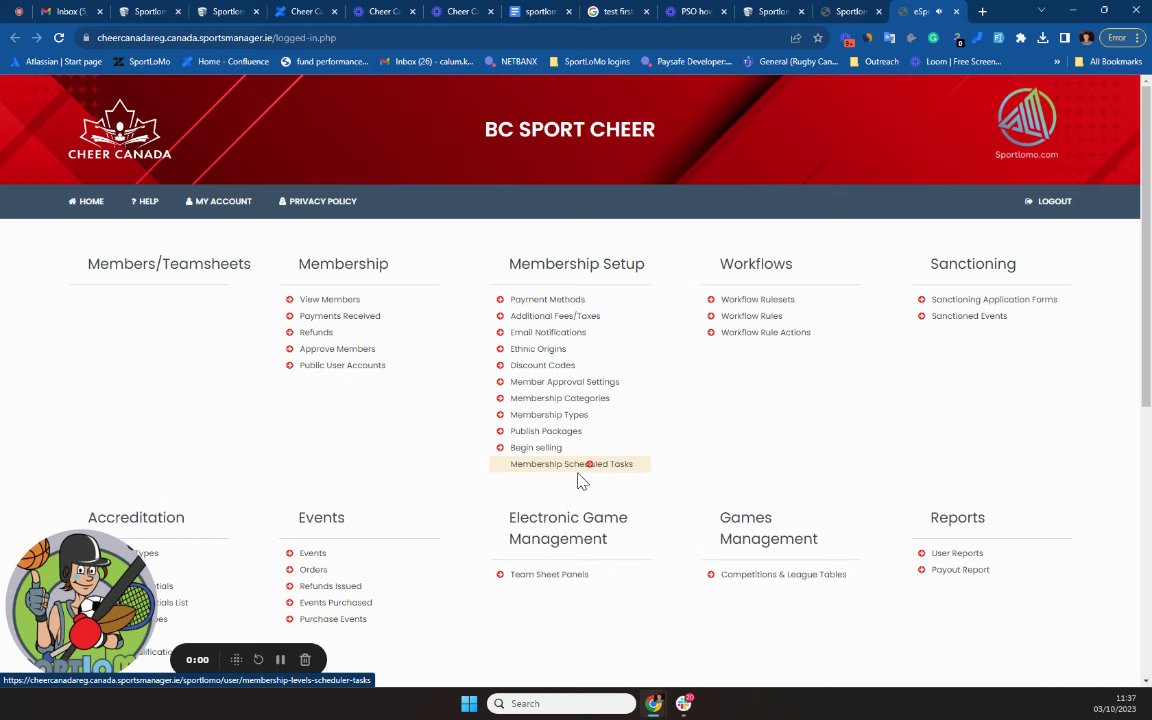This screenshot has height=720, width=1152.
Task: Open Discount Codes
Action: 542,365
